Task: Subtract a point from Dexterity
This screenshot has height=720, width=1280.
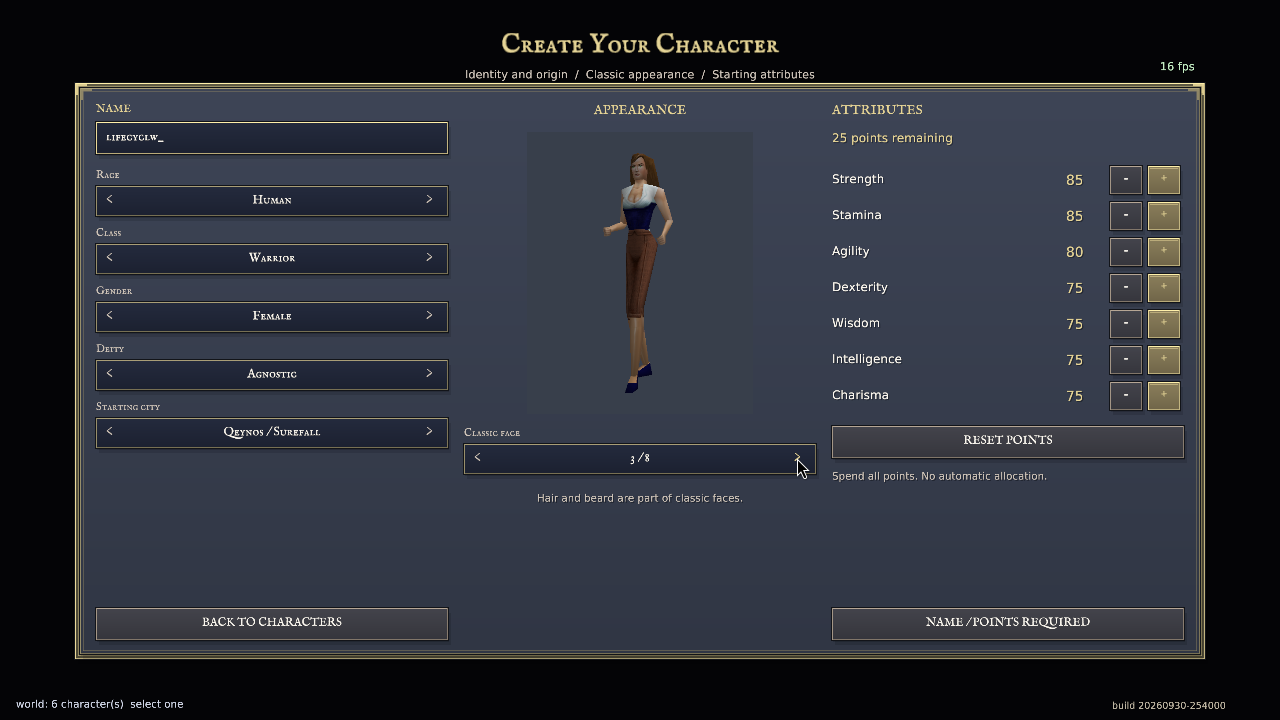Action: coord(1126,288)
